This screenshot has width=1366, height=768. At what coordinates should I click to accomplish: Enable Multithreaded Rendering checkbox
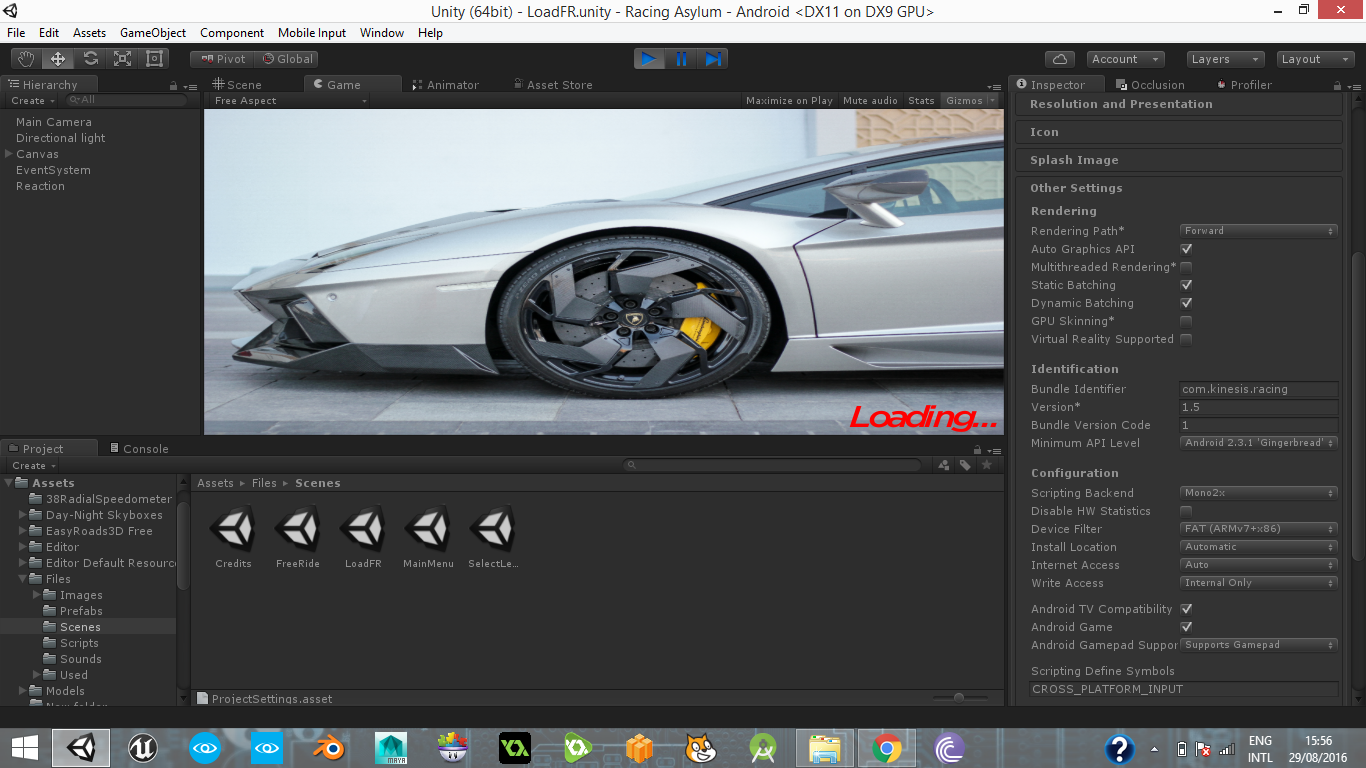(x=1186, y=267)
